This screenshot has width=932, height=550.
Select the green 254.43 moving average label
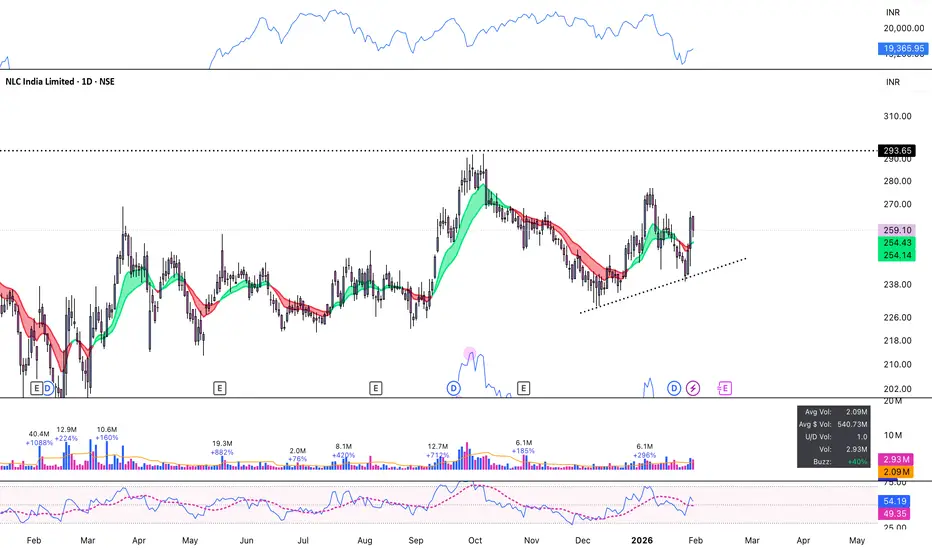[897, 243]
